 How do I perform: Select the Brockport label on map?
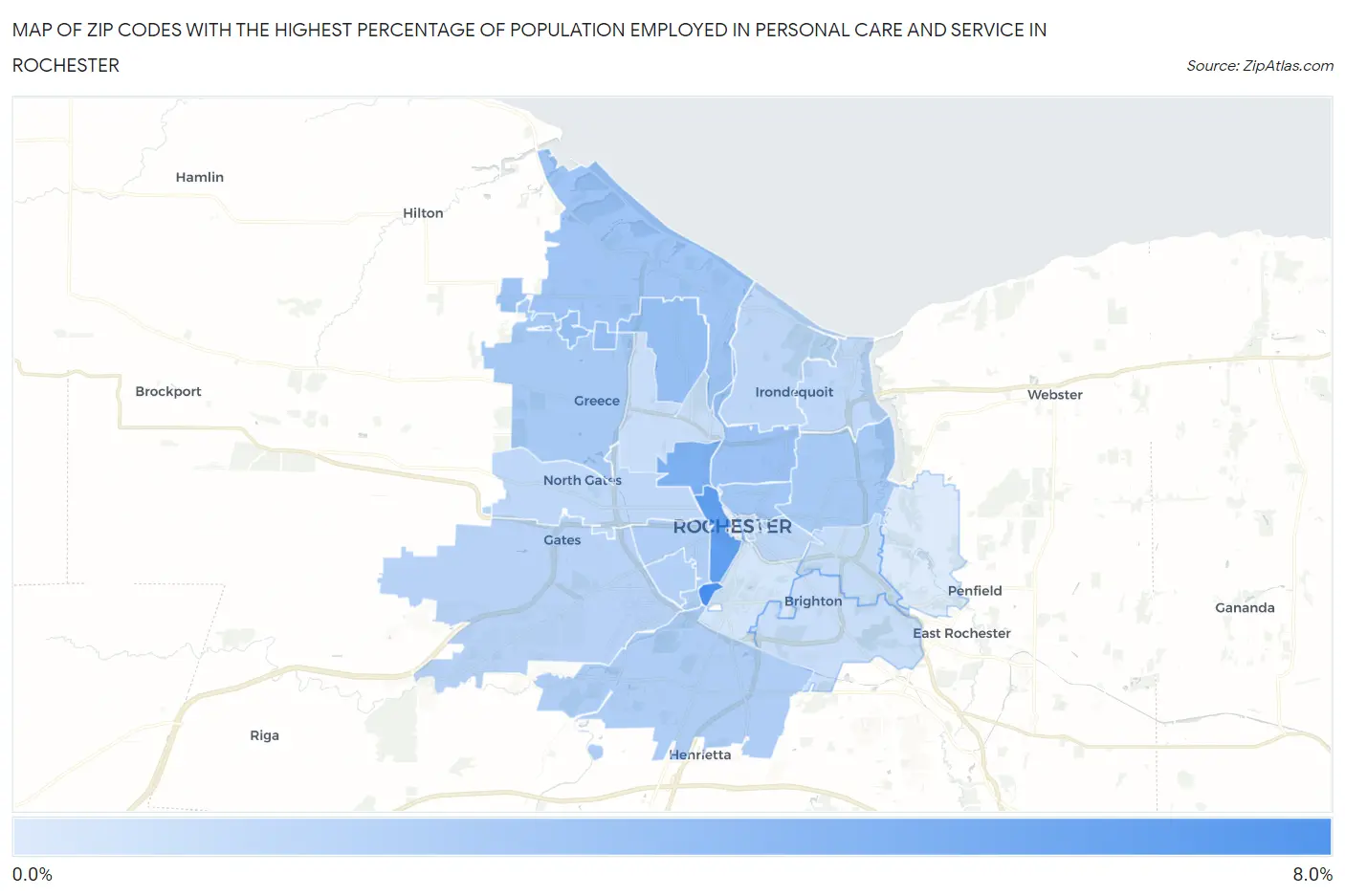pyautogui.click(x=168, y=391)
